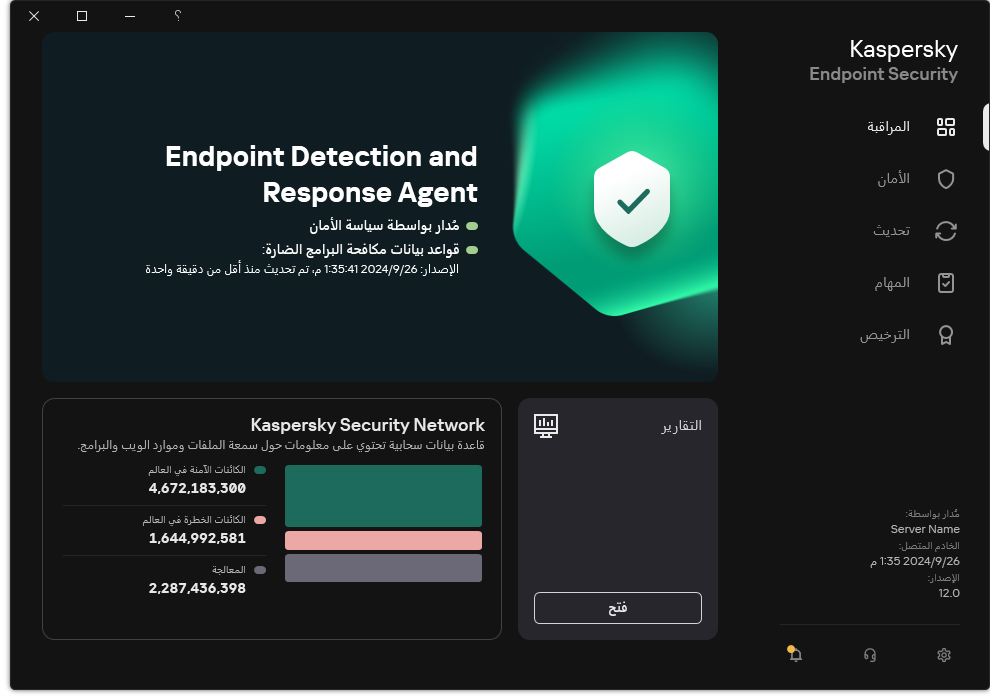This screenshot has width=990, height=700.
Task: Click the support headset icon
Action: pyautogui.click(x=869, y=654)
